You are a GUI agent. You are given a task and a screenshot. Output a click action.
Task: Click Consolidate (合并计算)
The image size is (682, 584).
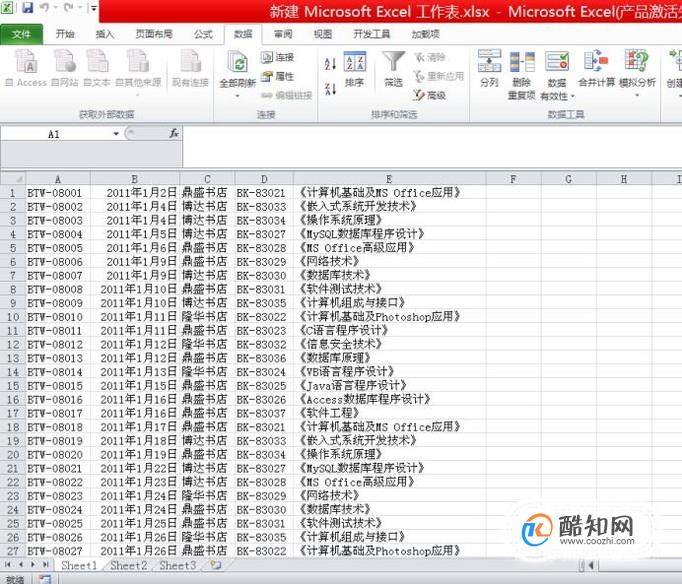[x=596, y=69]
